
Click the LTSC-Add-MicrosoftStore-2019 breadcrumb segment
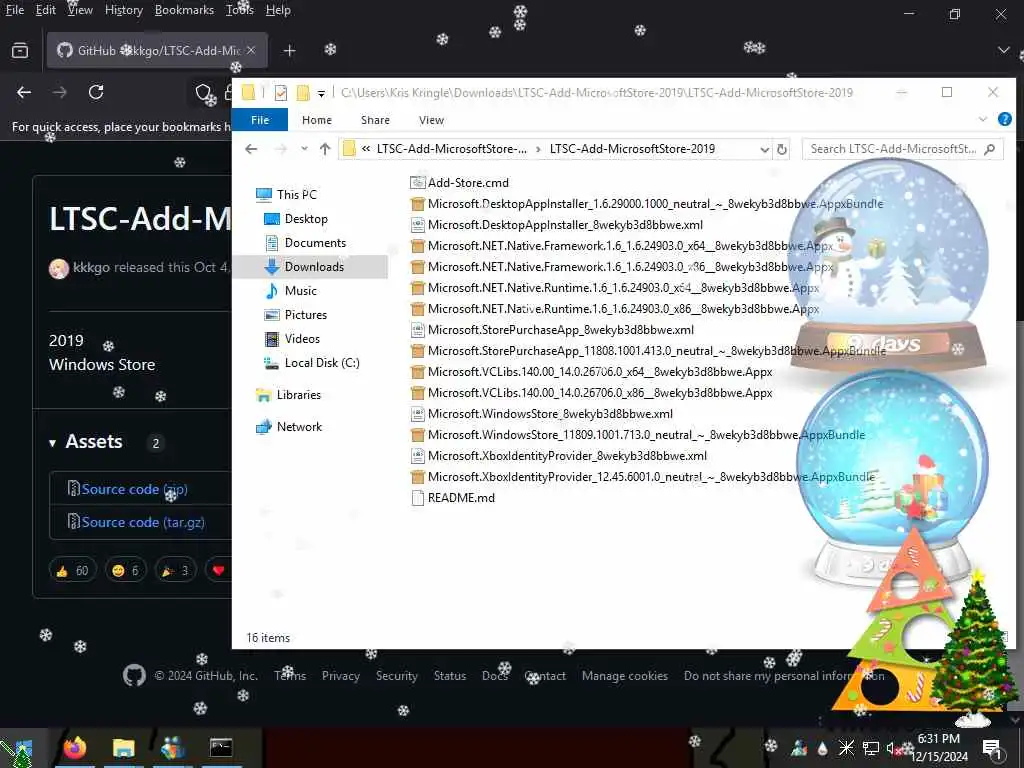pyautogui.click(x=632, y=149)
